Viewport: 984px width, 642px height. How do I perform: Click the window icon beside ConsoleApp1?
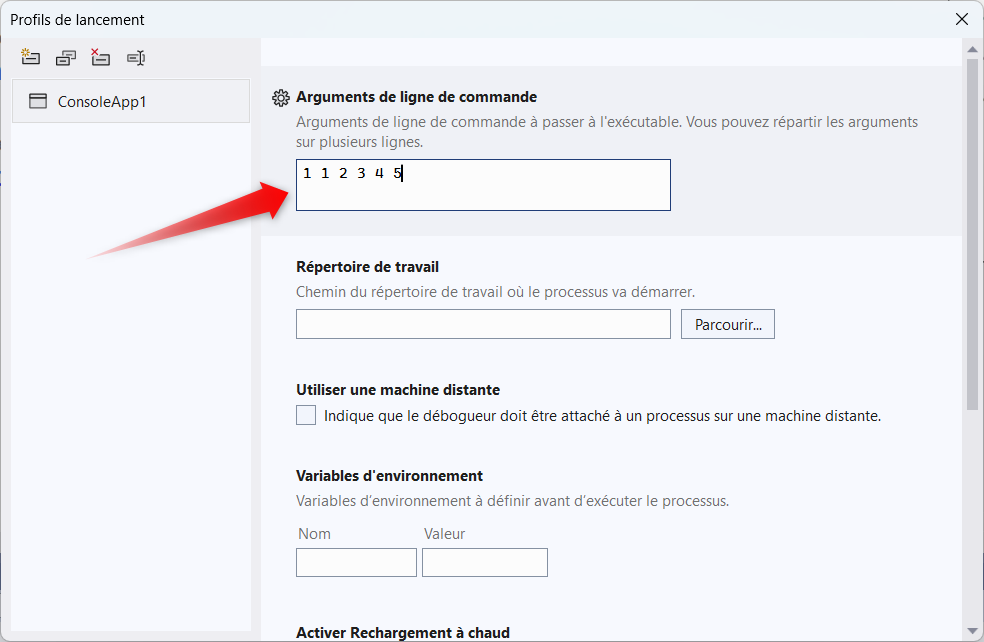[x=38, y=101]
